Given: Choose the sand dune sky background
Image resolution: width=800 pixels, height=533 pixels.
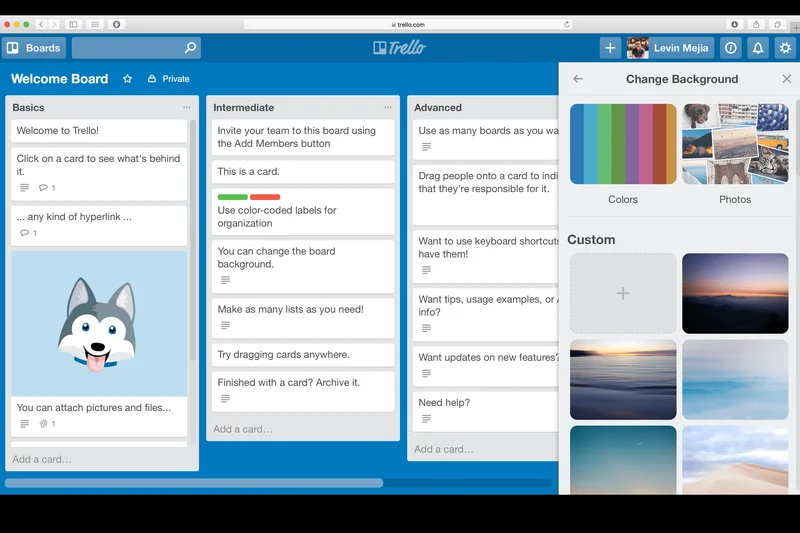Looking at the screenshot, I should pos(735,460).
